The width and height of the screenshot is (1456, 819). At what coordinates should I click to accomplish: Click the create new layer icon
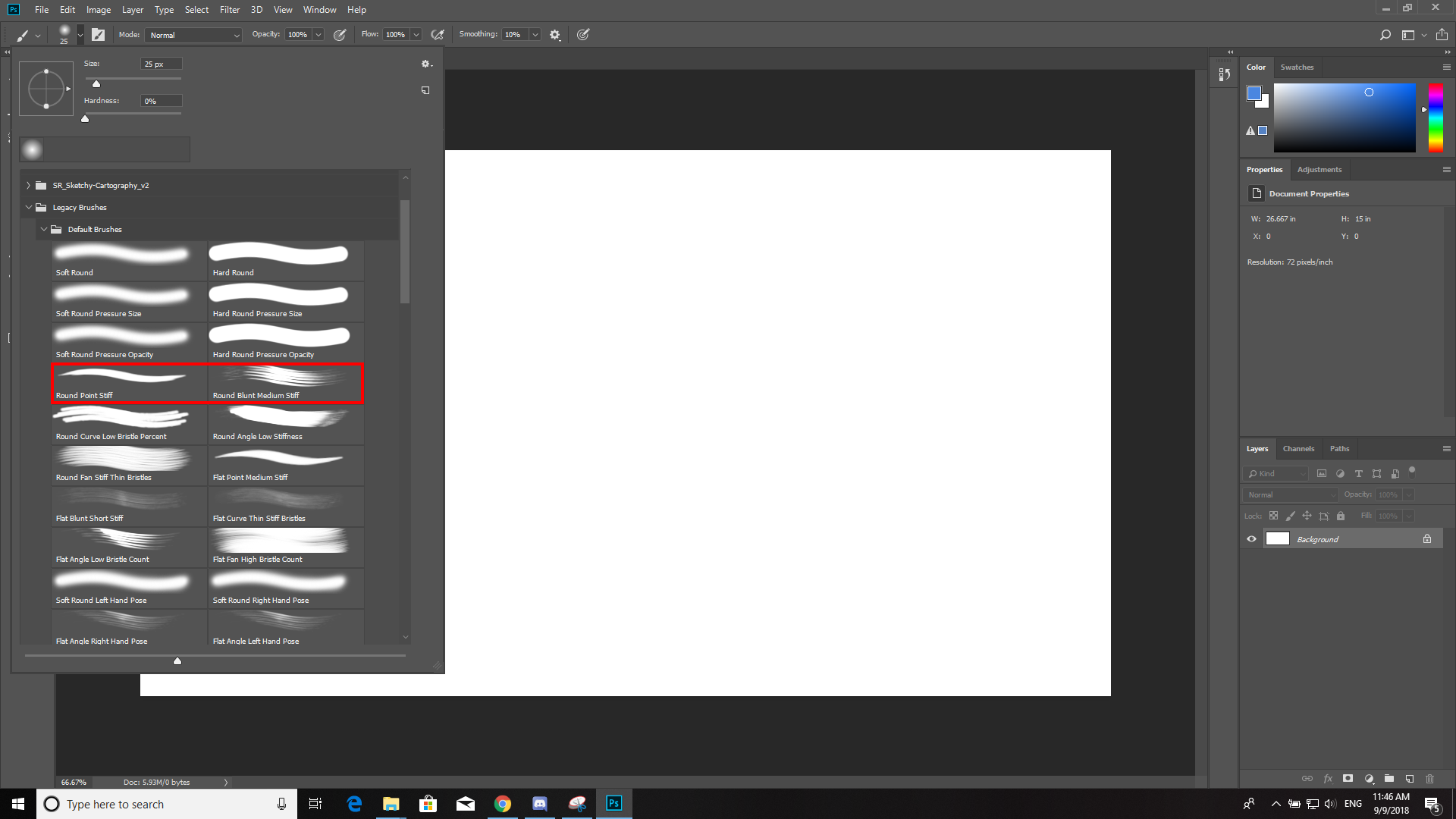(1410, 779)
